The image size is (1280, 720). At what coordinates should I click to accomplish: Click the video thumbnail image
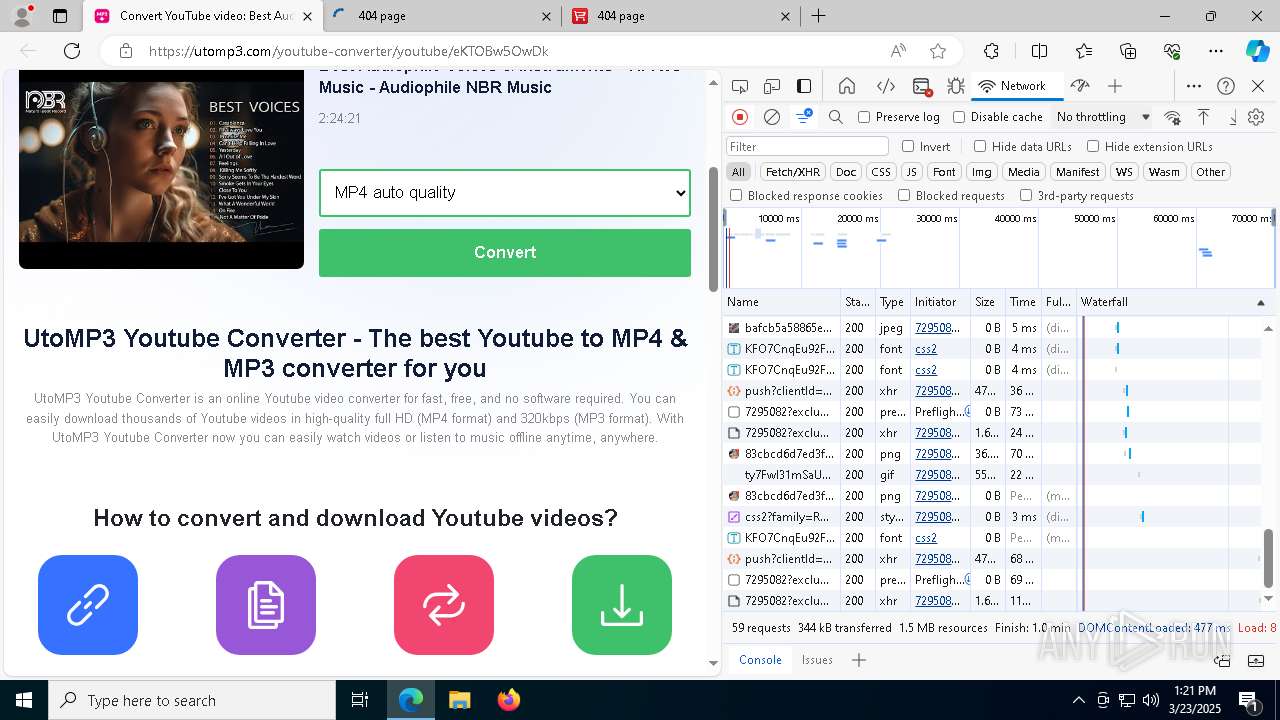(161, 169)
